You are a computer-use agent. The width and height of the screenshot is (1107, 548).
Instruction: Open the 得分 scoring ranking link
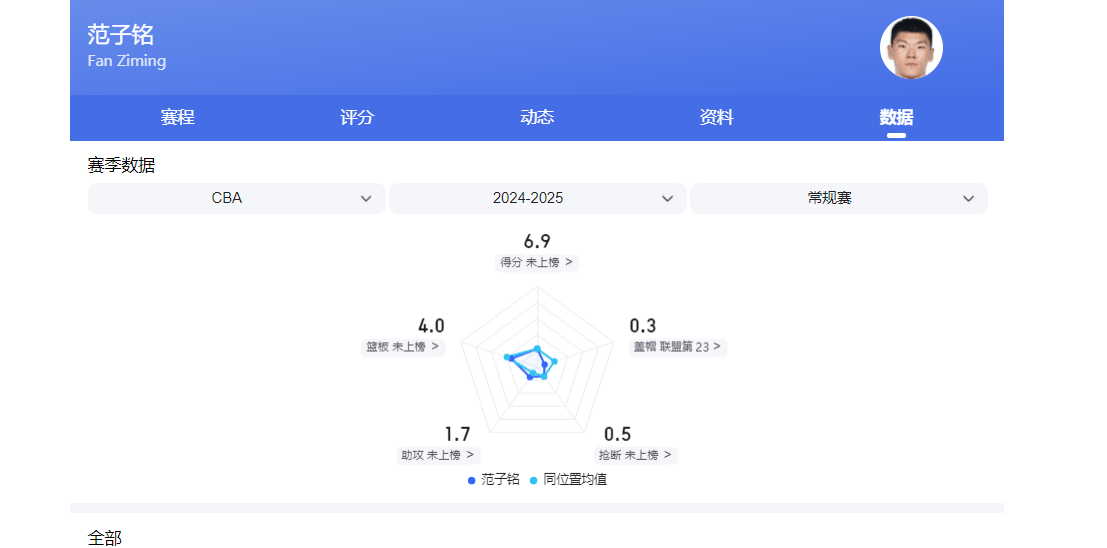point(537,262)
